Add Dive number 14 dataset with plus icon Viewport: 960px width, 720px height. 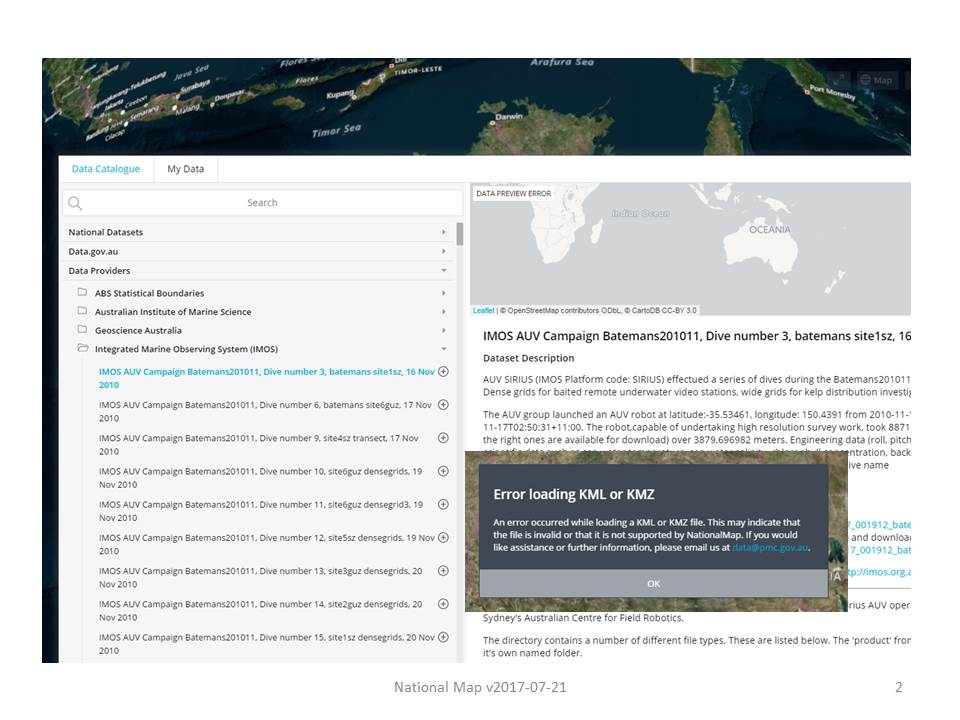pyautogui.click(x=444, y=604)
